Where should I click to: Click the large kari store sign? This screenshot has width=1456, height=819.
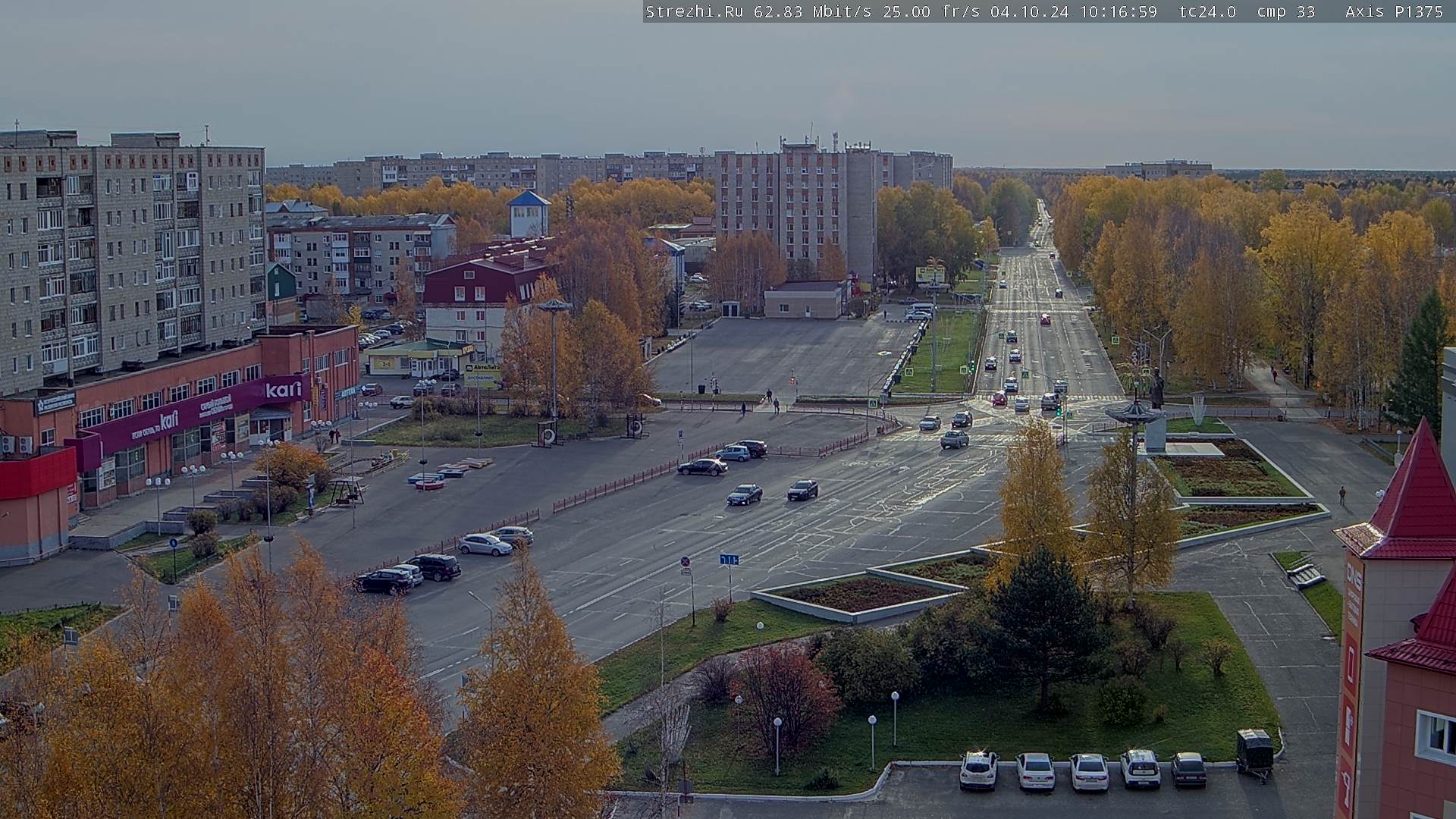click(284, 390)
